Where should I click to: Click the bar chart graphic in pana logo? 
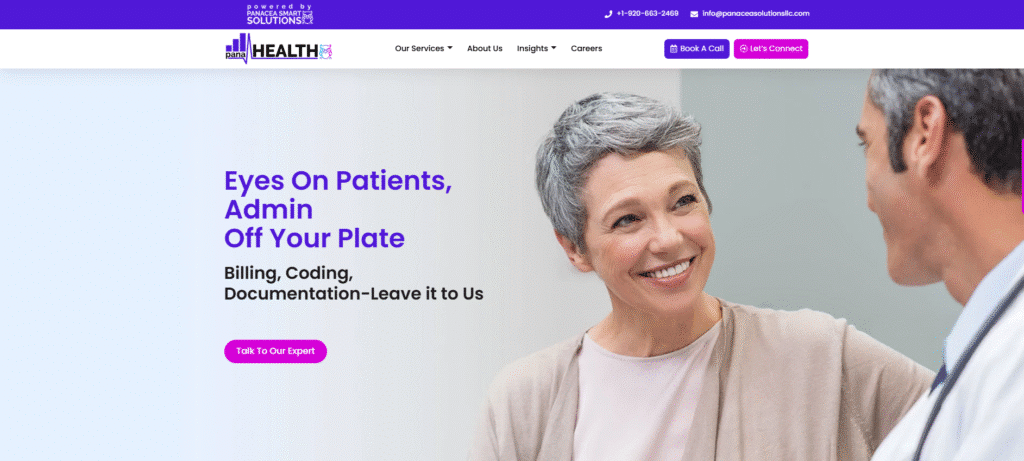pyautogui.click(x=237, y=43)
